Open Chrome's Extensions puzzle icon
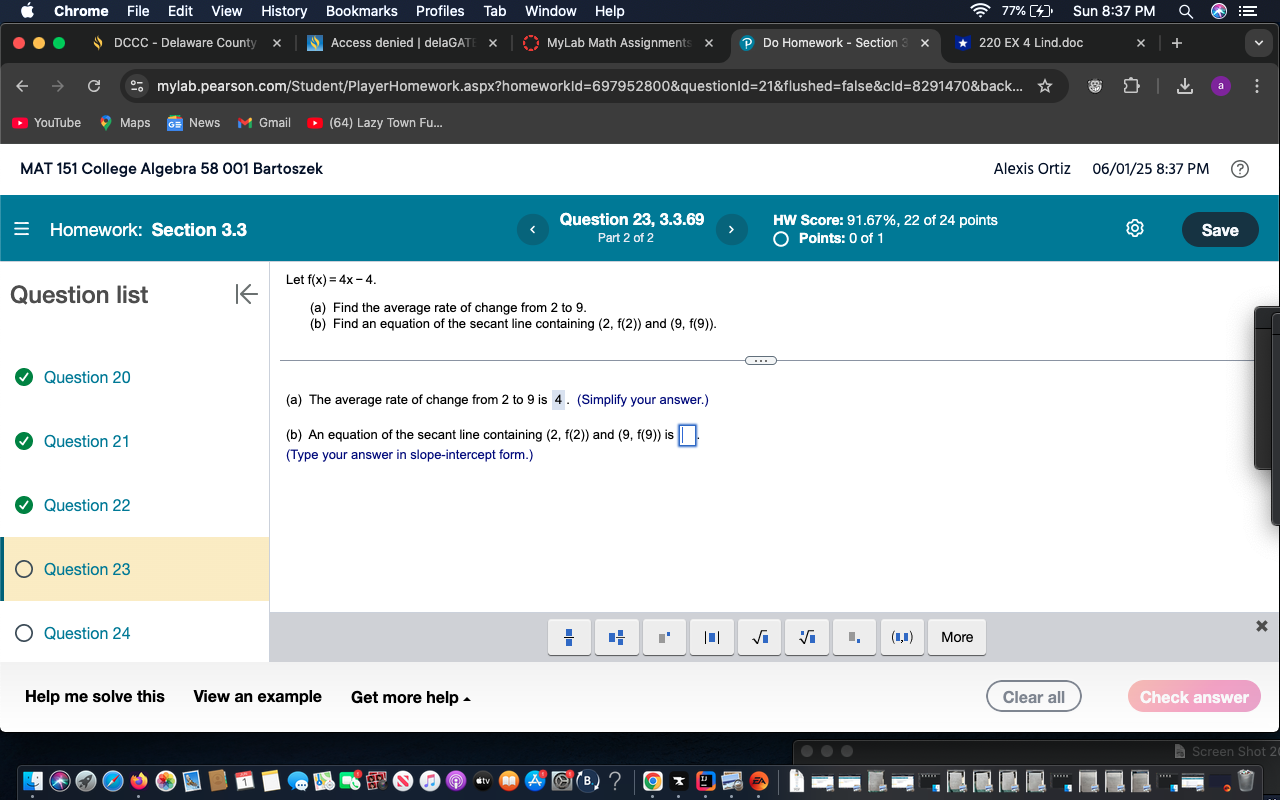Viewport: 1280px width, 800px height. (1132, 86)
